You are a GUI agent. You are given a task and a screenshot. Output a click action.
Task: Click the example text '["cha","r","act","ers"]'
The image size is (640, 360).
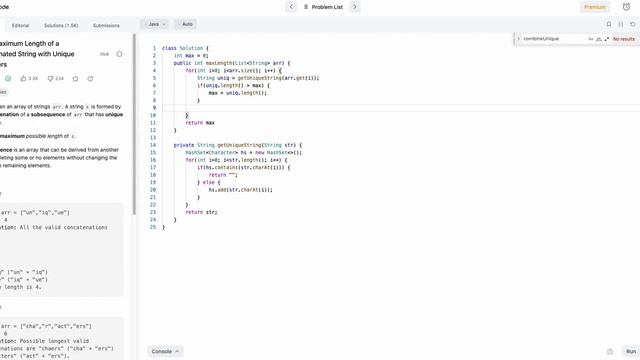tap(56, 326)
